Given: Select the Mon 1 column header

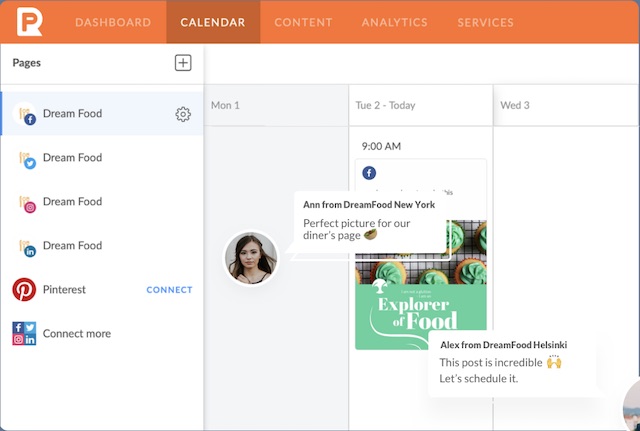Looking at the screenshot, I should coord(276,105).
